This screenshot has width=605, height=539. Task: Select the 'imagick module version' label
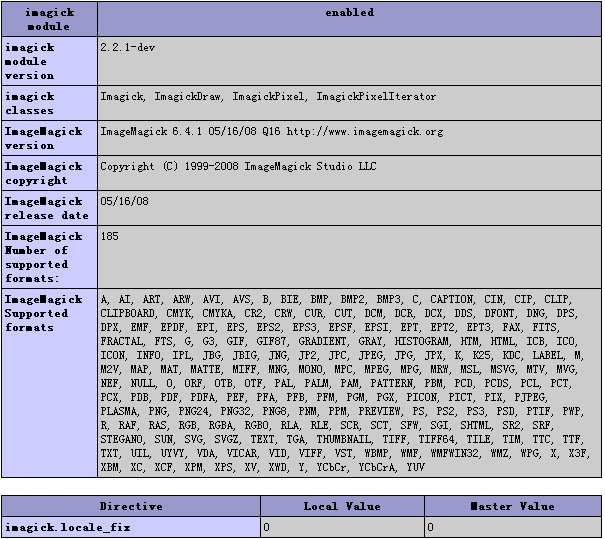49,61
